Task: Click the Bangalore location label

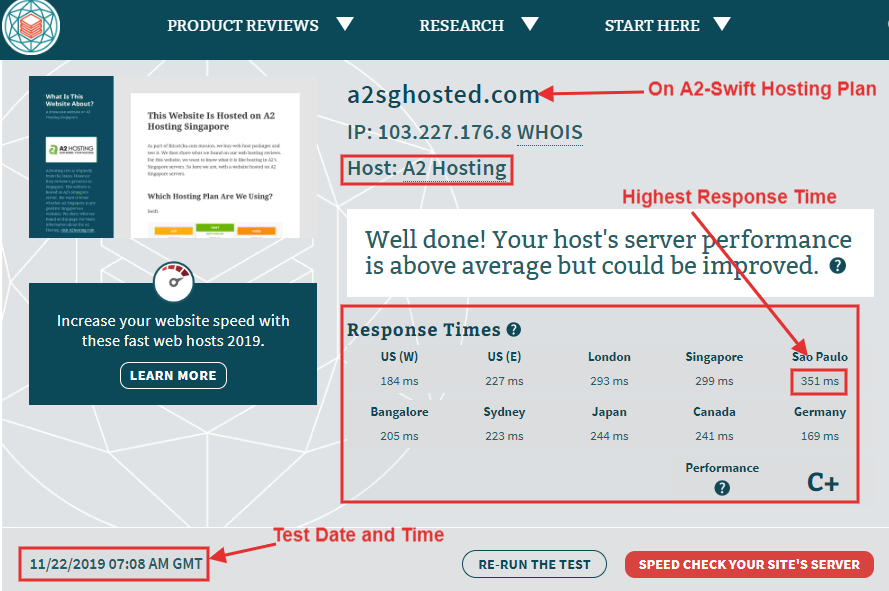Action: [x=399, y=412]
